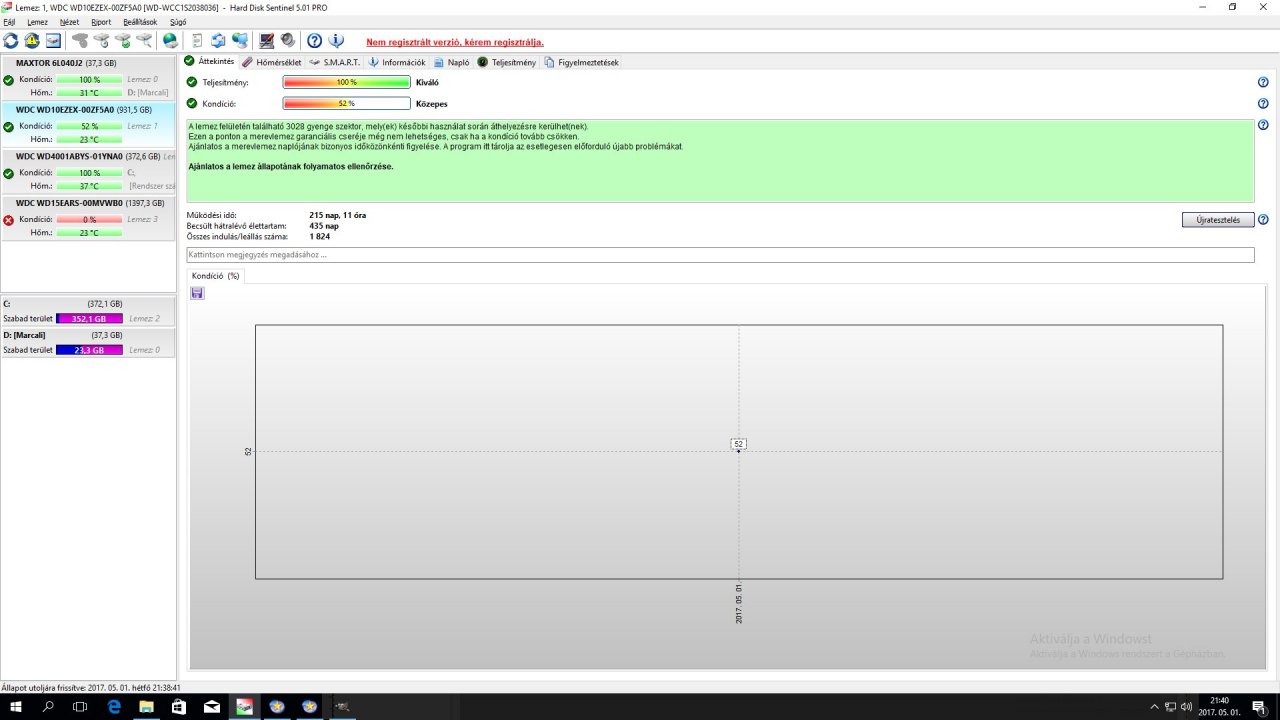
Task: Click the 23,3 GB free space bar
Action: (89, 351)
